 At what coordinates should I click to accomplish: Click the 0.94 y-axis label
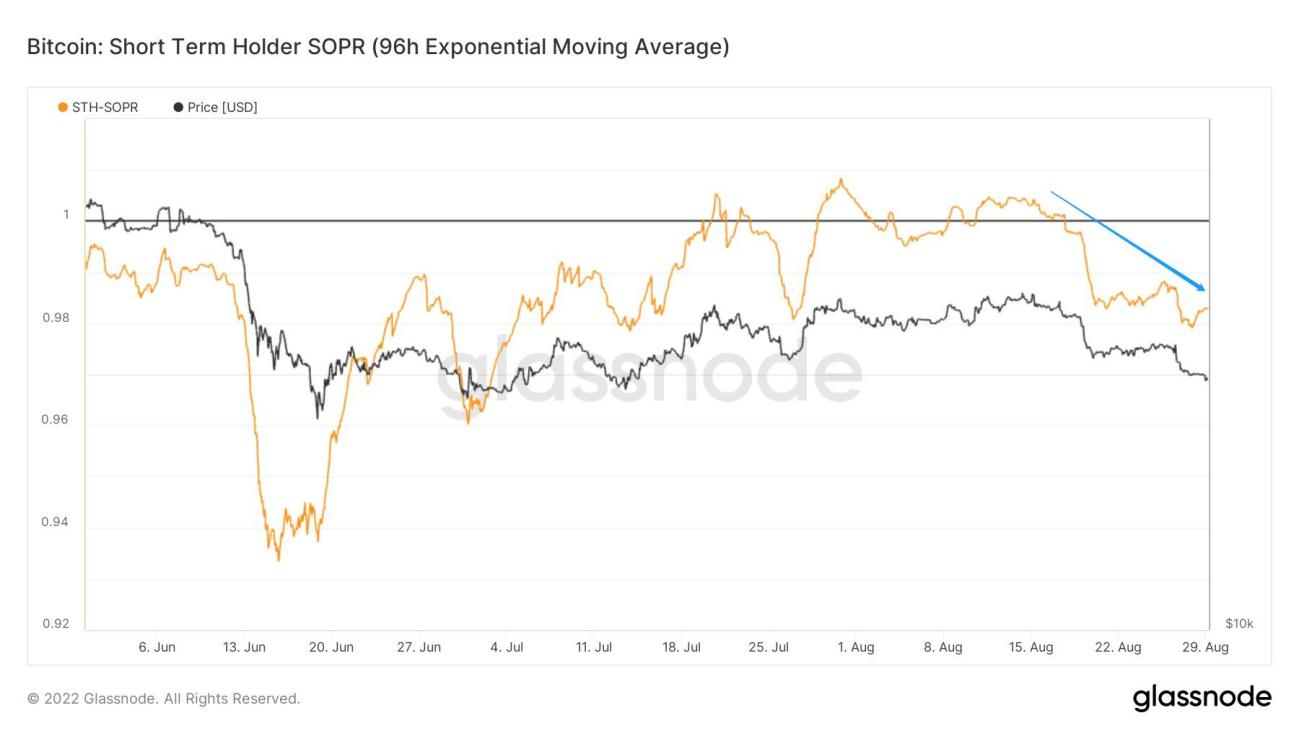point(55,522)
